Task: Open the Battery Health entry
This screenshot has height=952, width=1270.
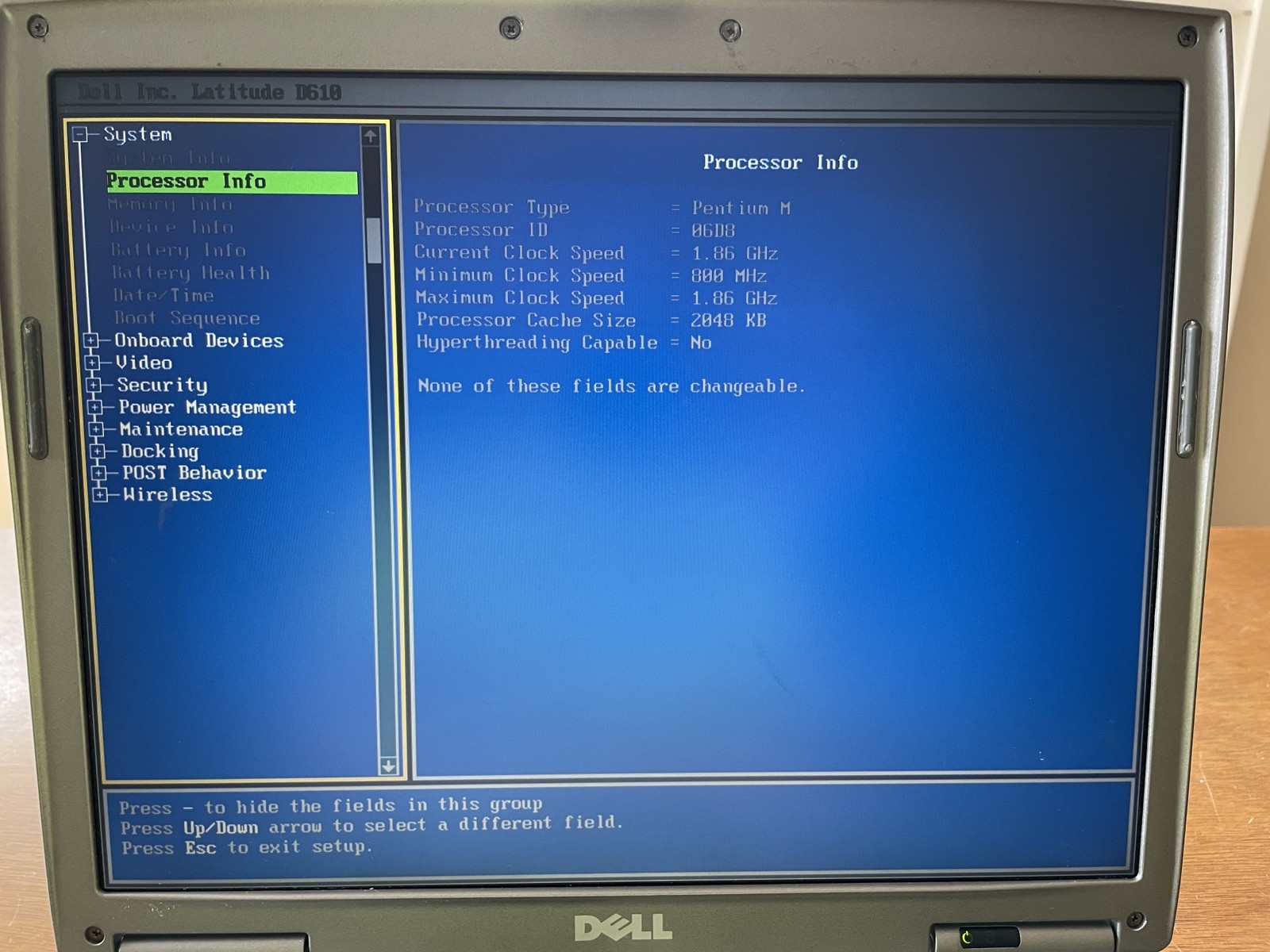Action: click(191, 273)
